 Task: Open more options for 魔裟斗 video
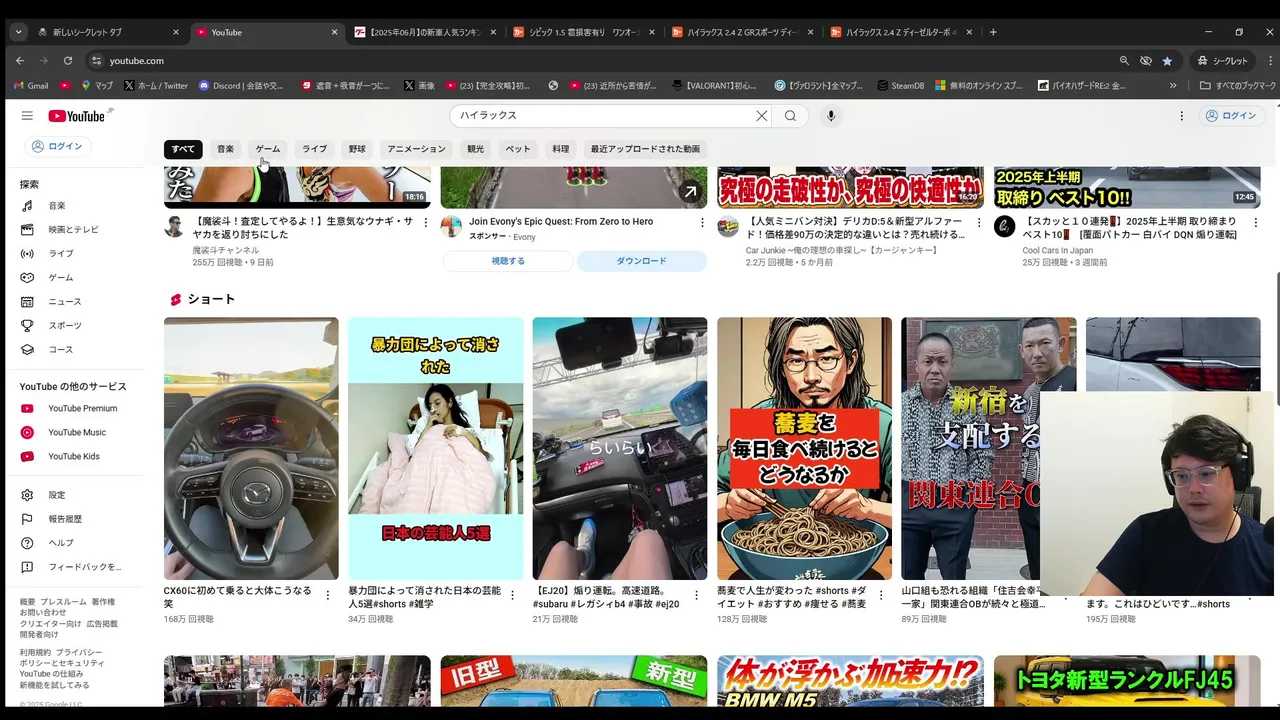[x=425, y=223]
